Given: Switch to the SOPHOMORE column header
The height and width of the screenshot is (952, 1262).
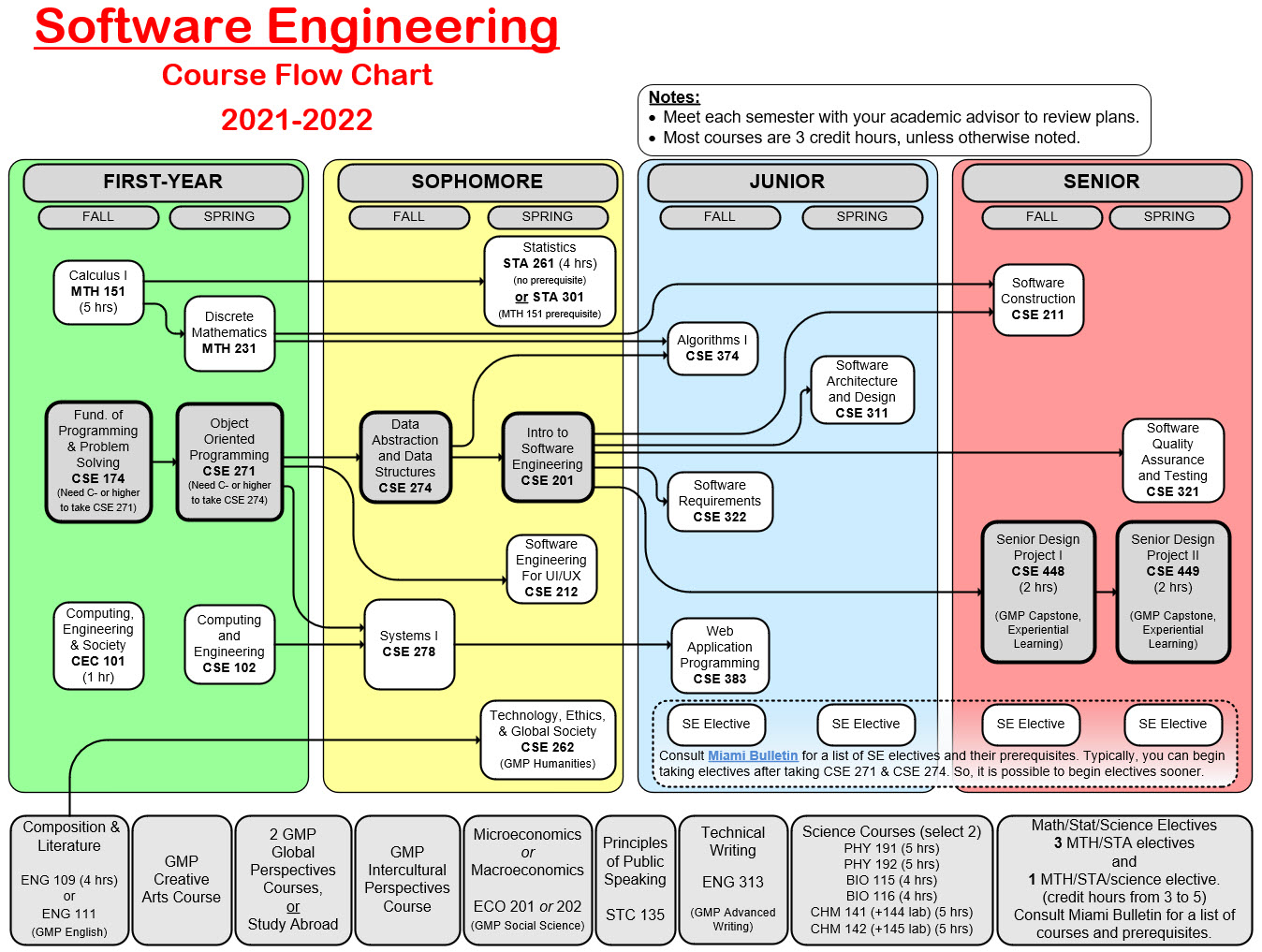Looking at the screenshot, I should (477, 182).
